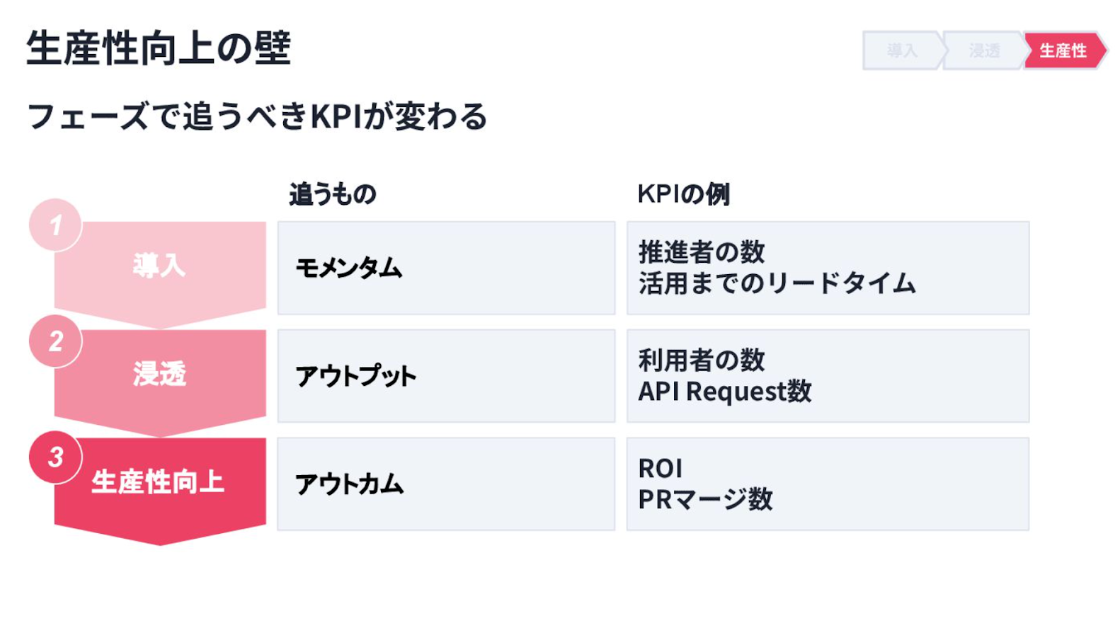Click the number 1 circle badge
Viewport: 1120px width, 627px height.
click(56, 225)
